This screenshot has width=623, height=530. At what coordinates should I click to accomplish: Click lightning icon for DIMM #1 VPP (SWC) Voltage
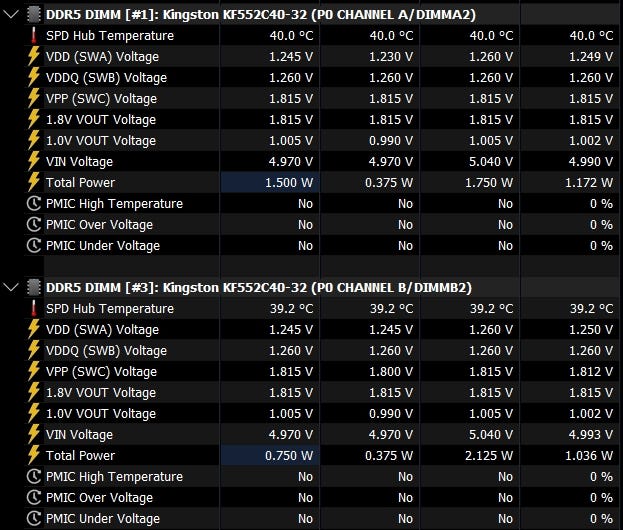34,98
